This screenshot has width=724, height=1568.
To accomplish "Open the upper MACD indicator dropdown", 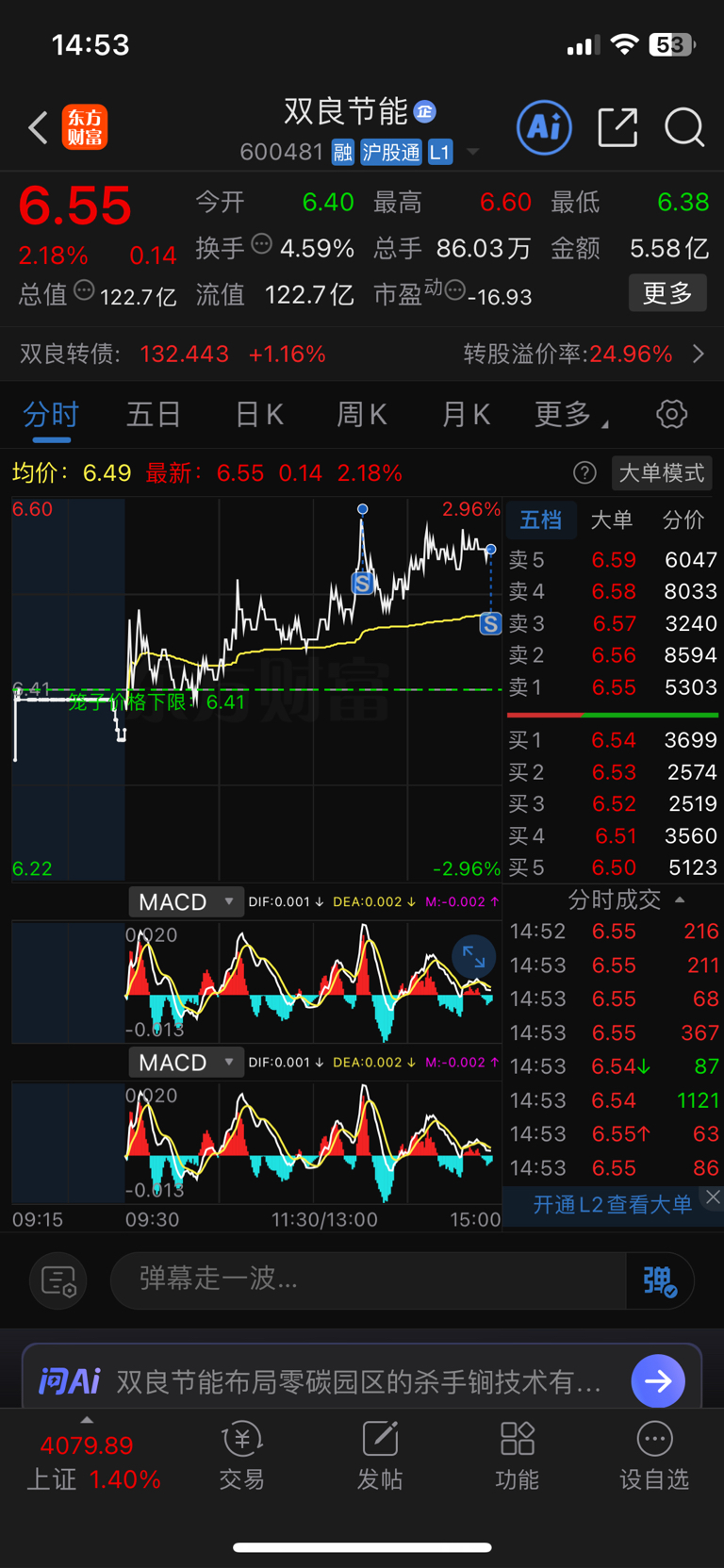I will (186, 901).
